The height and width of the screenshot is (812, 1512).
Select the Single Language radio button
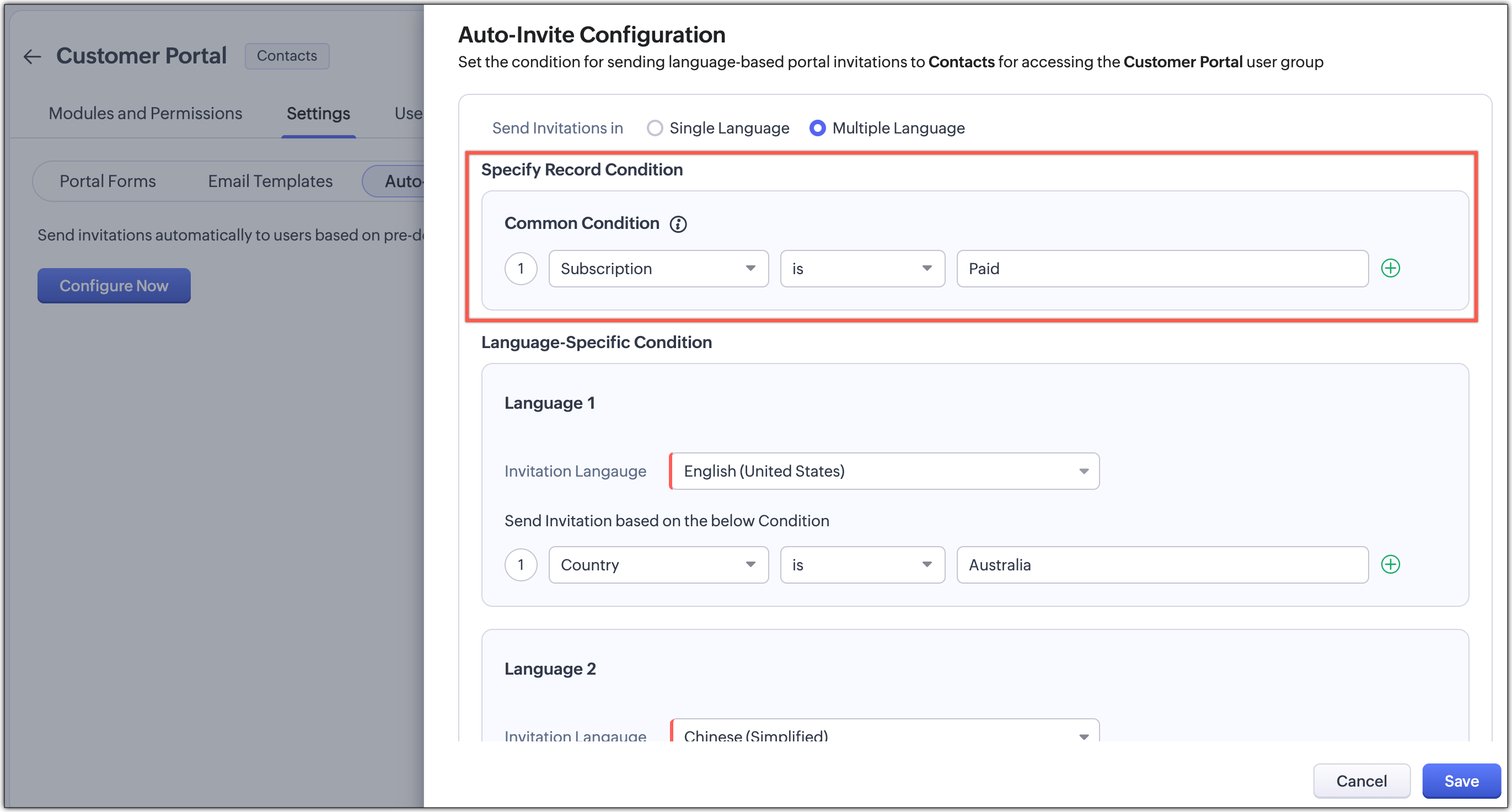[x=655, y=128]
